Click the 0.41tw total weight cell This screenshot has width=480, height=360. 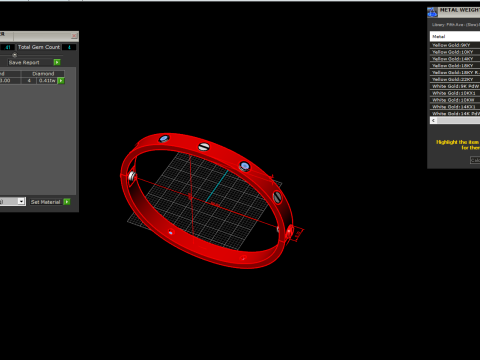(x=47, y=81)
